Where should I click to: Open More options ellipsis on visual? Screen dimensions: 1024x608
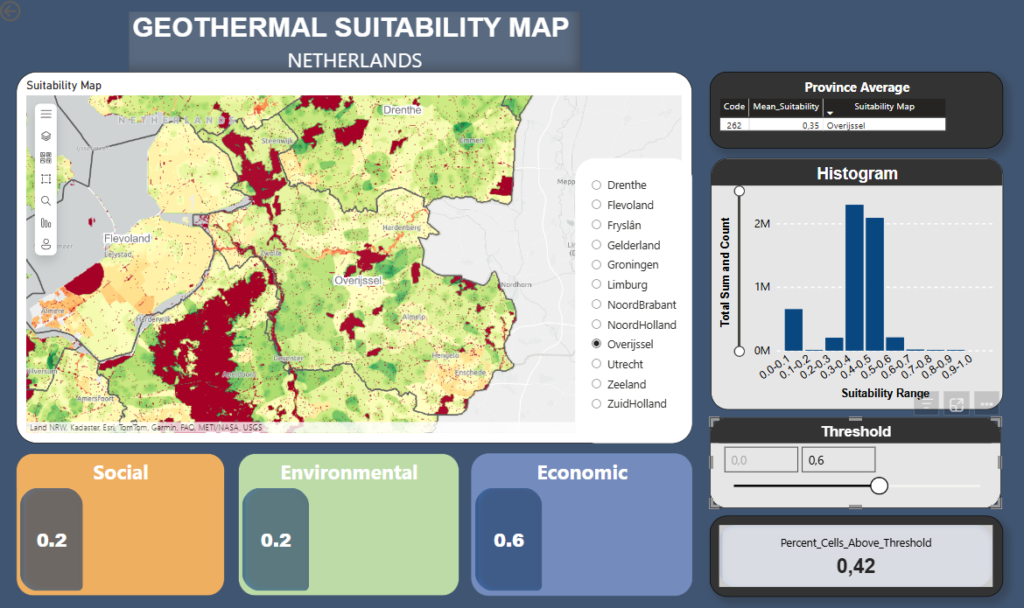click(x=987, y=404)
